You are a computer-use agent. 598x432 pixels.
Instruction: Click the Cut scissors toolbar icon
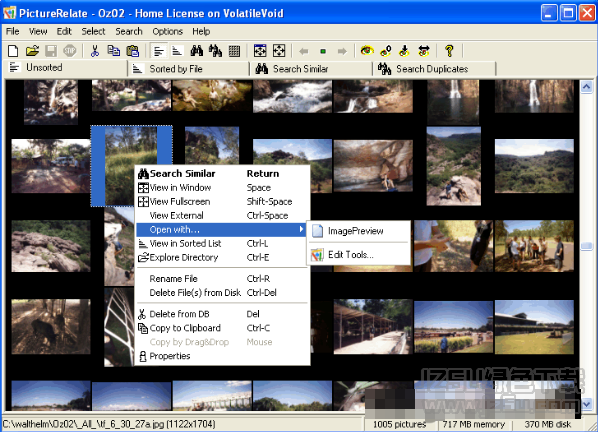tap(95, 50)
